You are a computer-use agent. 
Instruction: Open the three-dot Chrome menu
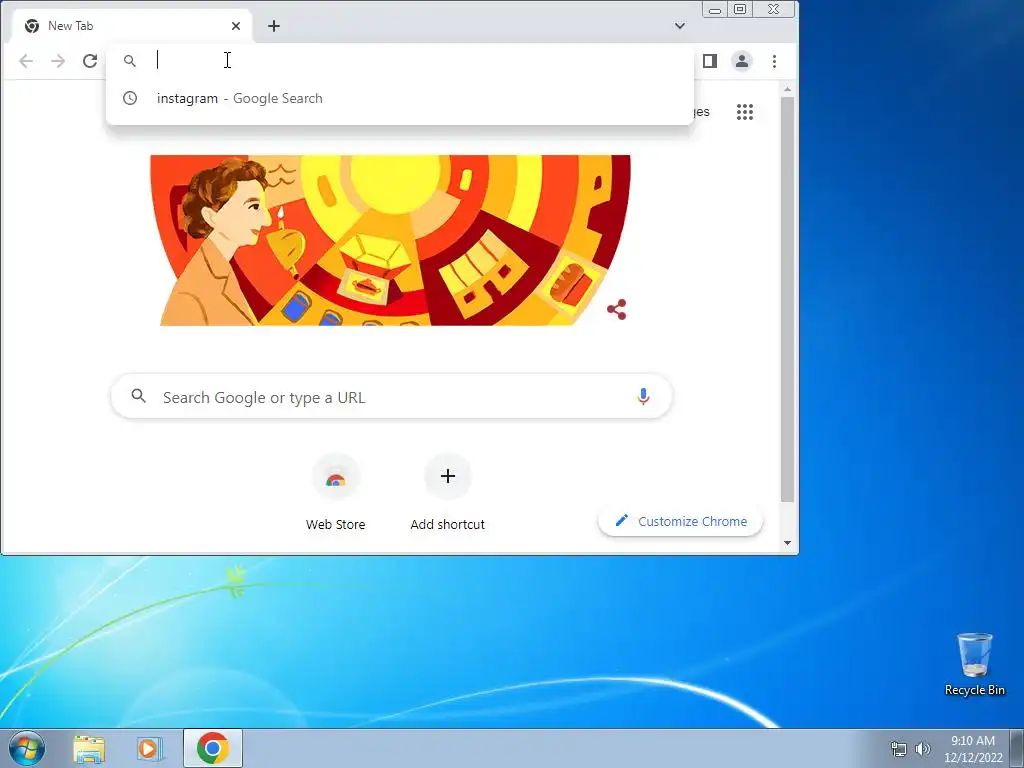coord(775,61)
